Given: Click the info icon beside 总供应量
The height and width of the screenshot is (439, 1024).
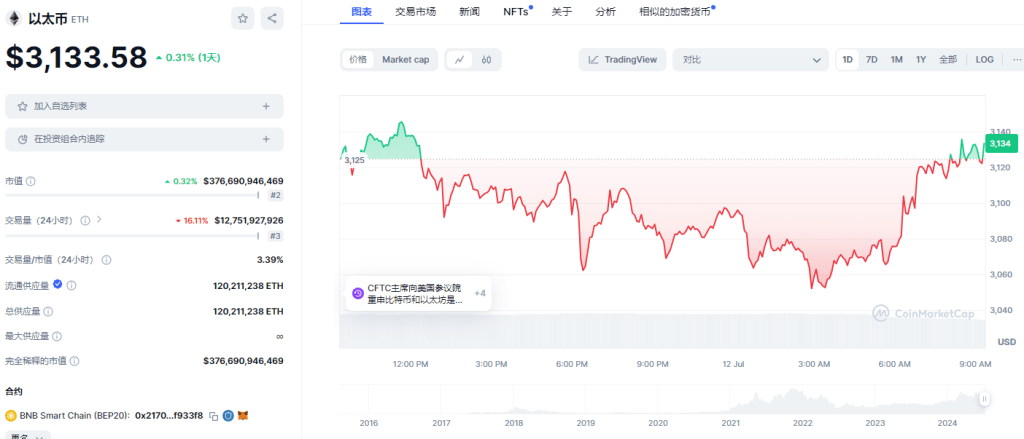Looking at the screenshot, I should [49, 311].
